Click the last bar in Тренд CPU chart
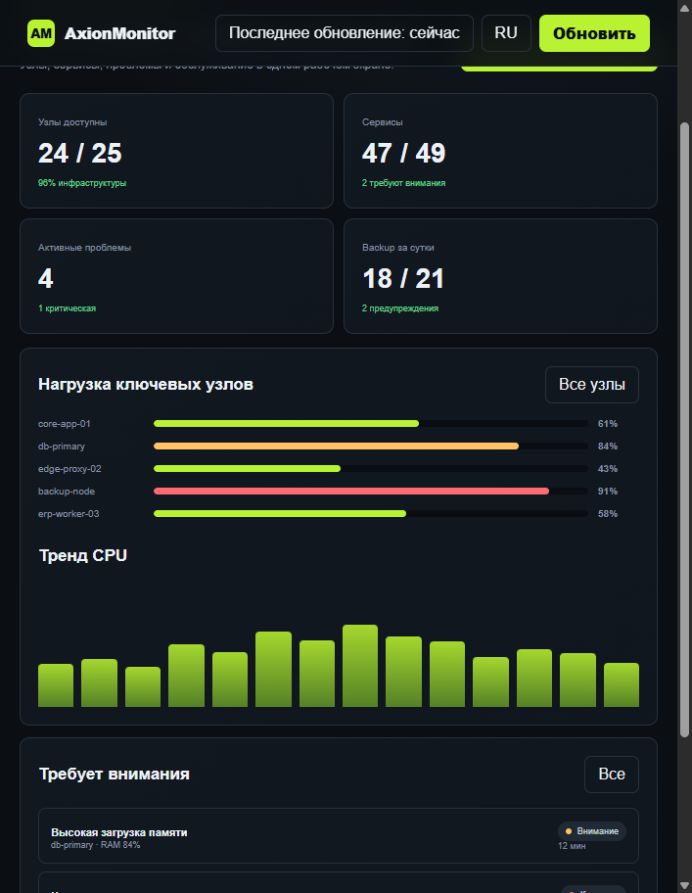This screenshot has height=893, width=692. pos(621,685)
